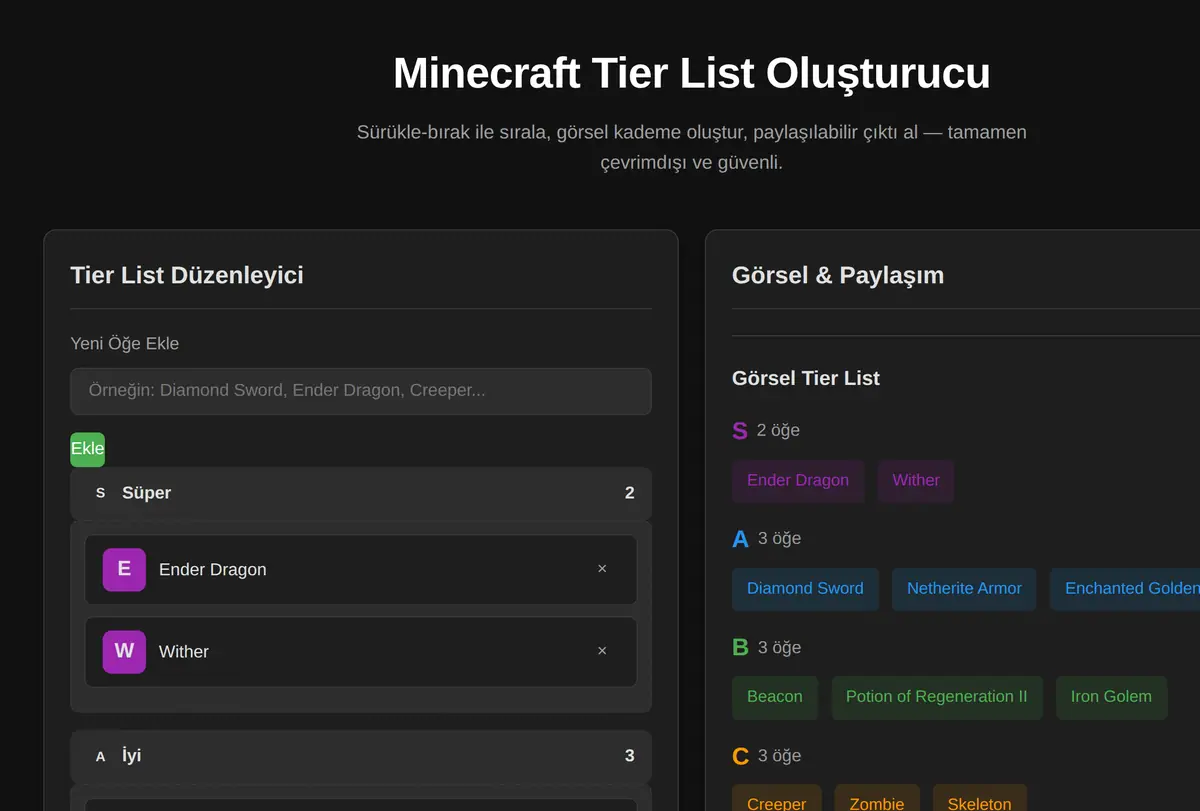Click the Potion of Regeneration II chip
The height and width of the screenshot is (811, 1200).
pos(936,697)
